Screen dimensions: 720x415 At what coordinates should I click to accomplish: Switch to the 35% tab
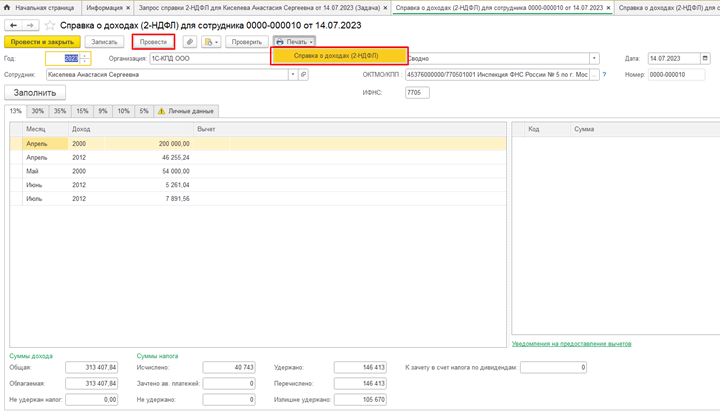click(60, 111)
